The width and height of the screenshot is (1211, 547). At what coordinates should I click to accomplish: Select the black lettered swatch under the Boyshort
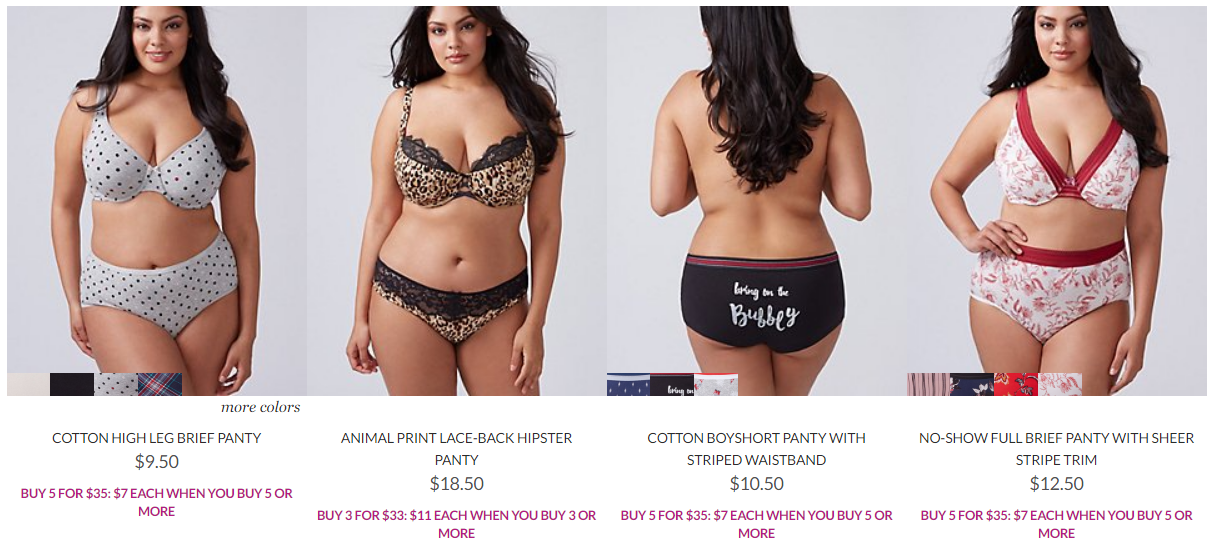click(672, 384)
